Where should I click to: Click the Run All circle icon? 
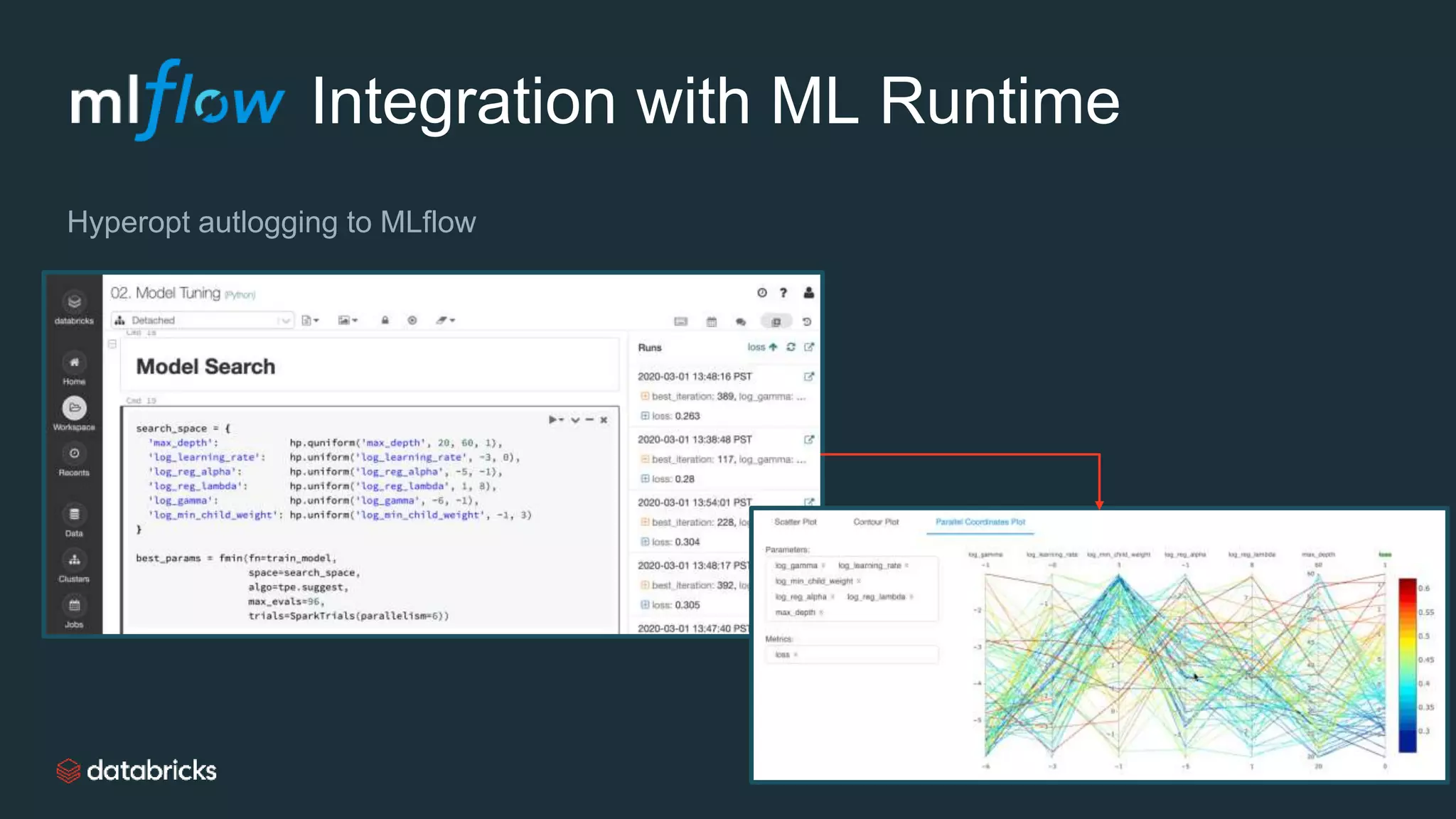[412, 321]
